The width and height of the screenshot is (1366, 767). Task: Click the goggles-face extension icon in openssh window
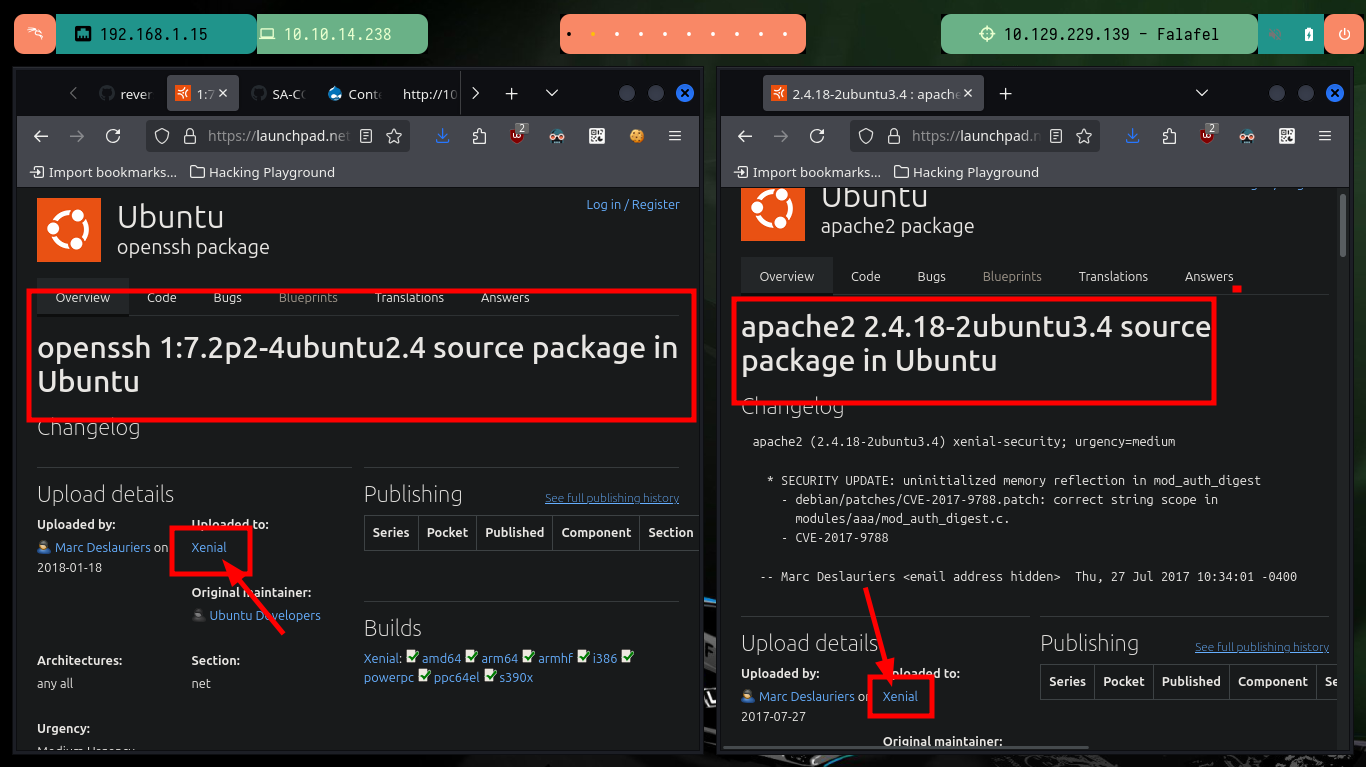click(x=558, y=136)
